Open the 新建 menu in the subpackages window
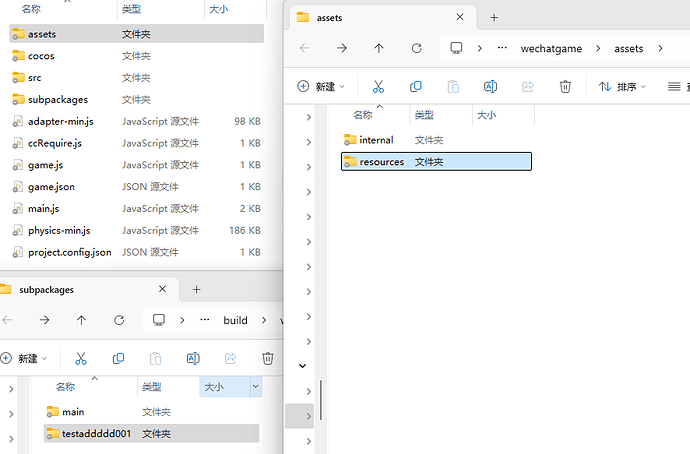The image size is (690, 454). coord(24,359)
